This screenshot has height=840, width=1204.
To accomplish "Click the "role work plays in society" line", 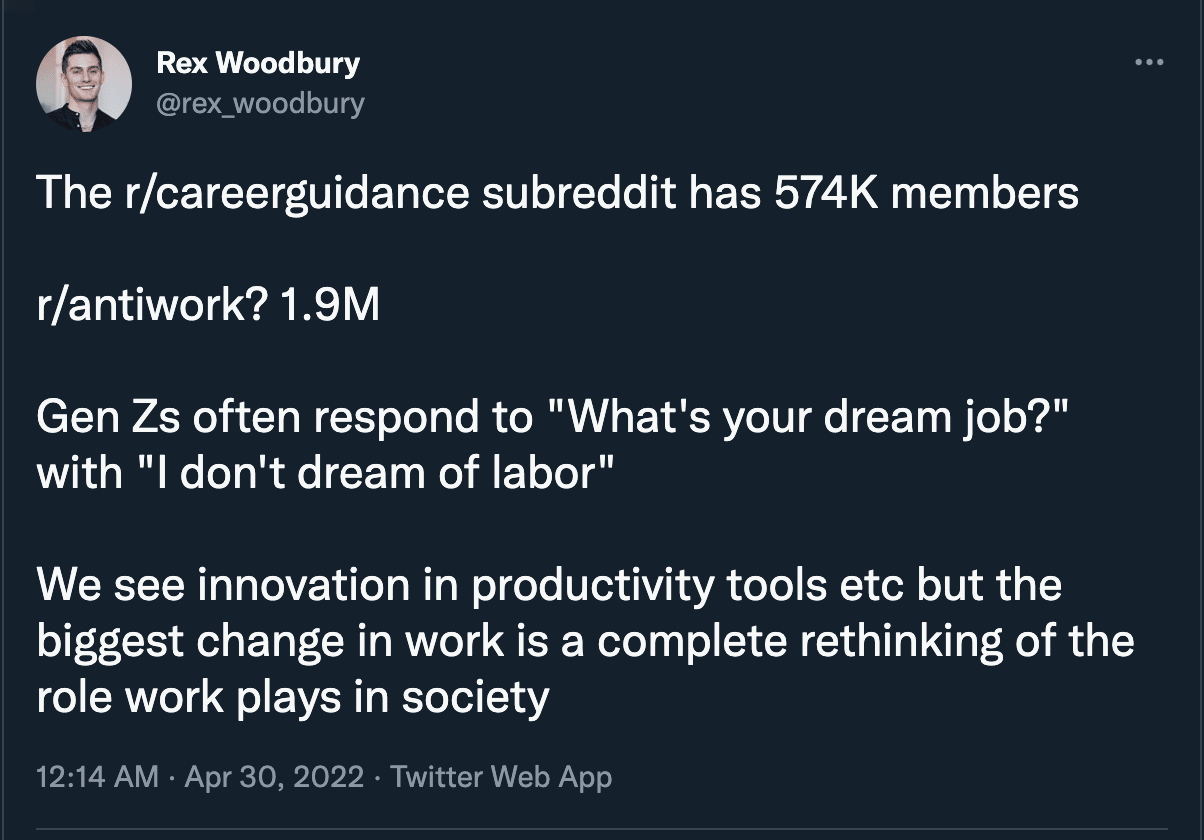I will (293, 697).
